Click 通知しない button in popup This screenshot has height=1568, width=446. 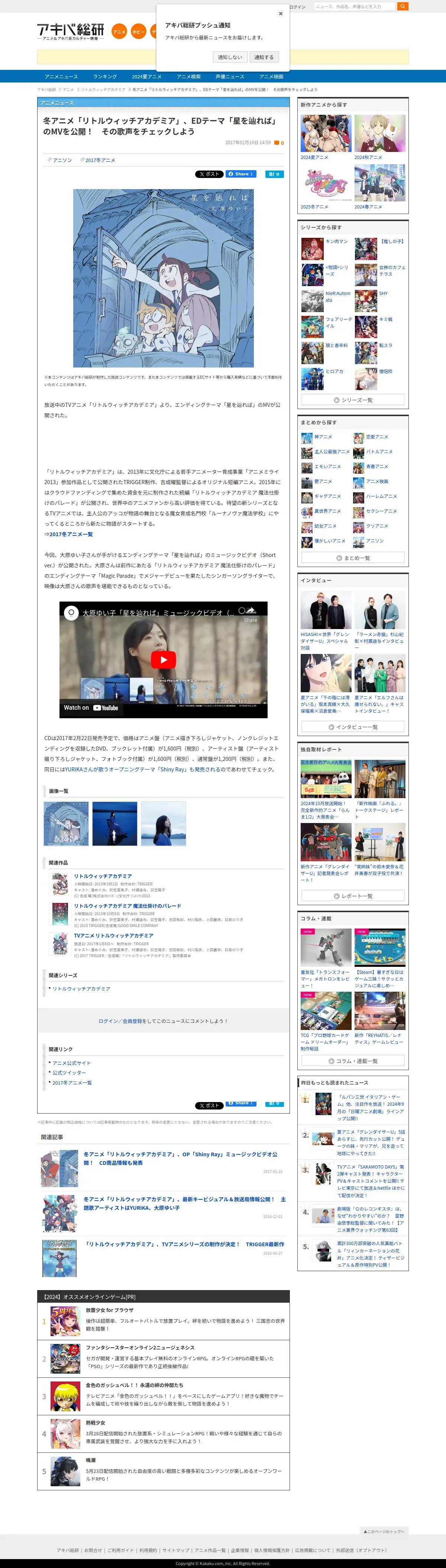[230, 57]
